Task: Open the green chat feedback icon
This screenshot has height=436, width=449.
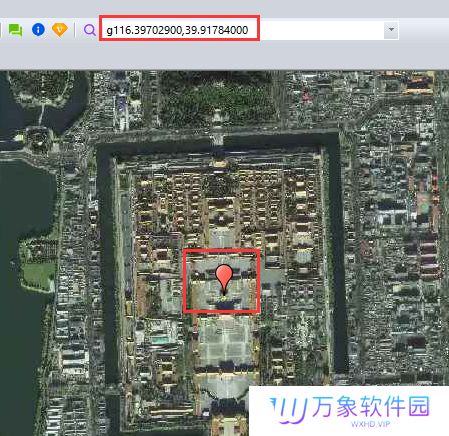Action: [15, 30]
